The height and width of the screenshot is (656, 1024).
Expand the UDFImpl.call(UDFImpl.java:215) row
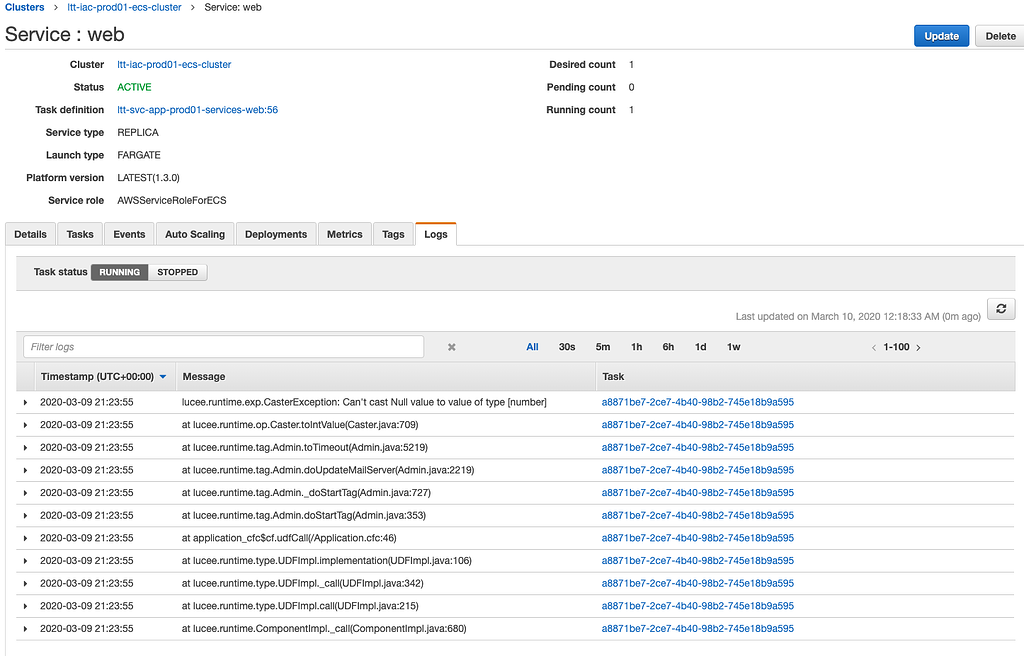(25, 606)
